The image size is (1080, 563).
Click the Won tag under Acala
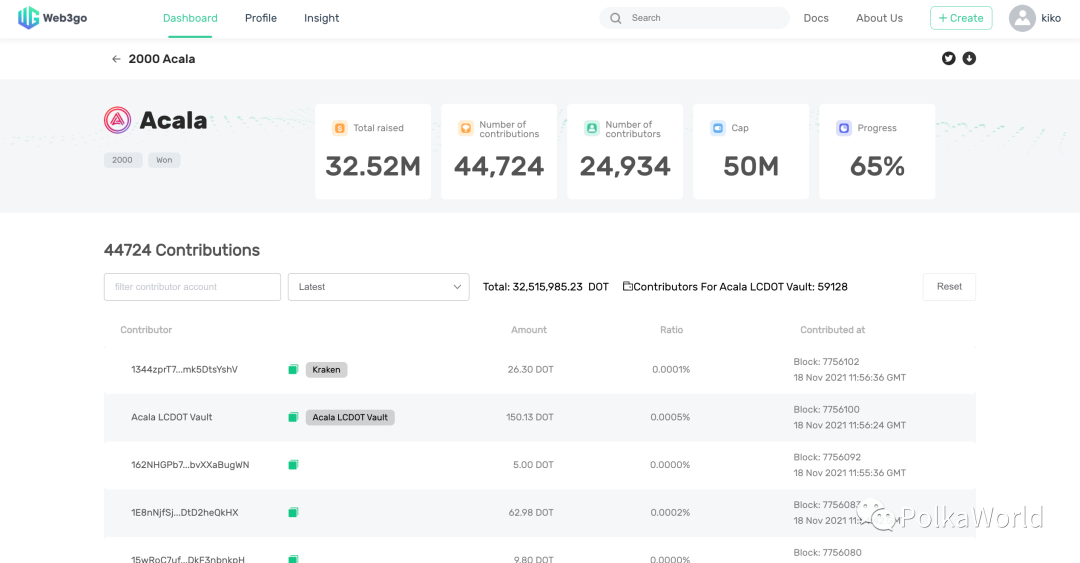click(x=164, y=160)
